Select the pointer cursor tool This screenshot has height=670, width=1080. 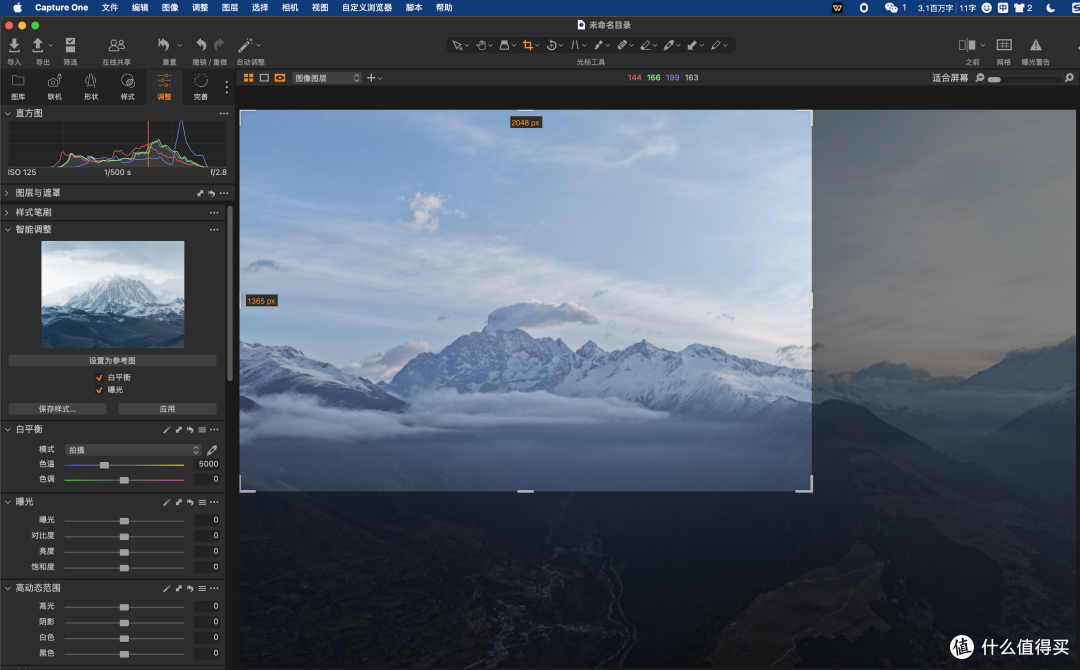pyautogui.click(x=457, y=45)
